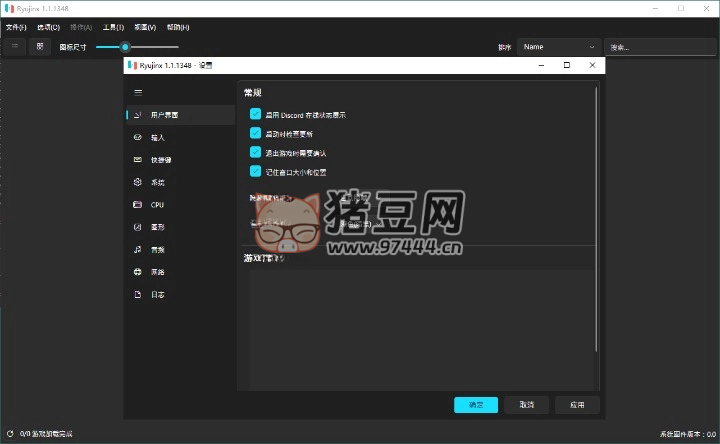This screenshot has height=444, width=720.
Task: Open the 音频 (Audio) music note icon
Action: pyautogui.click(x=137, y=250)
